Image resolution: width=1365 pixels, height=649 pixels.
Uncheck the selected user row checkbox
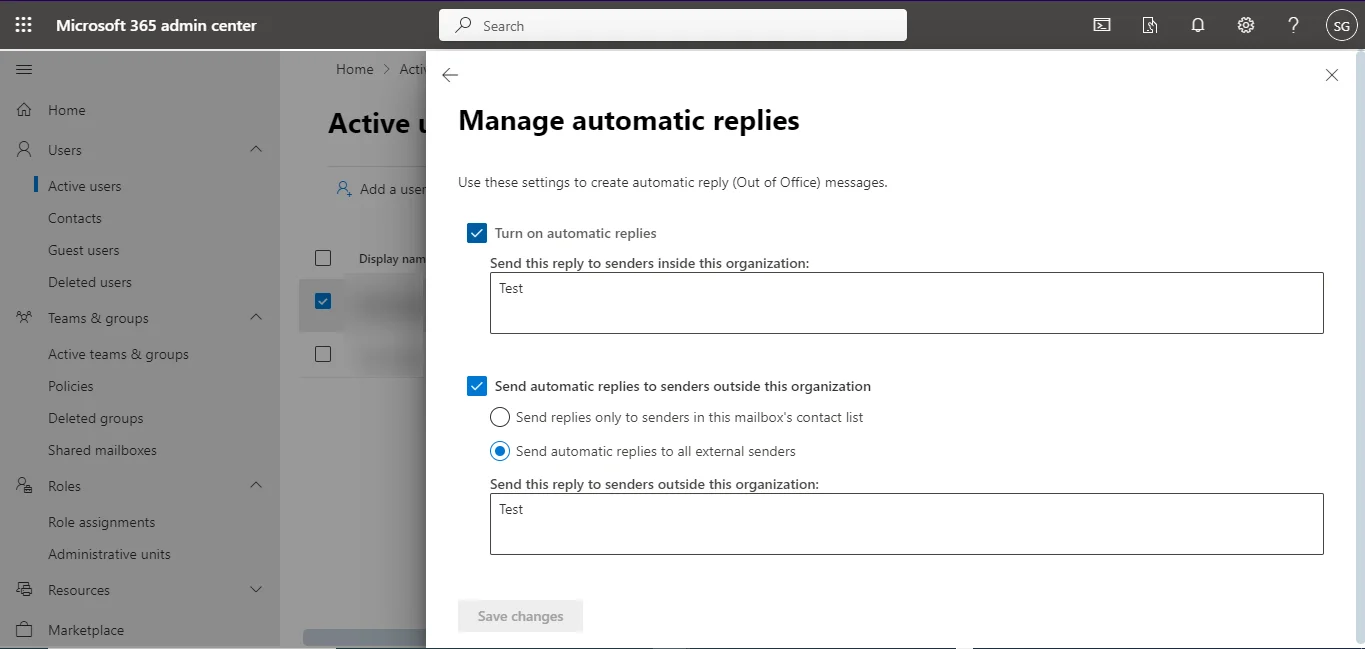[323, 300]
